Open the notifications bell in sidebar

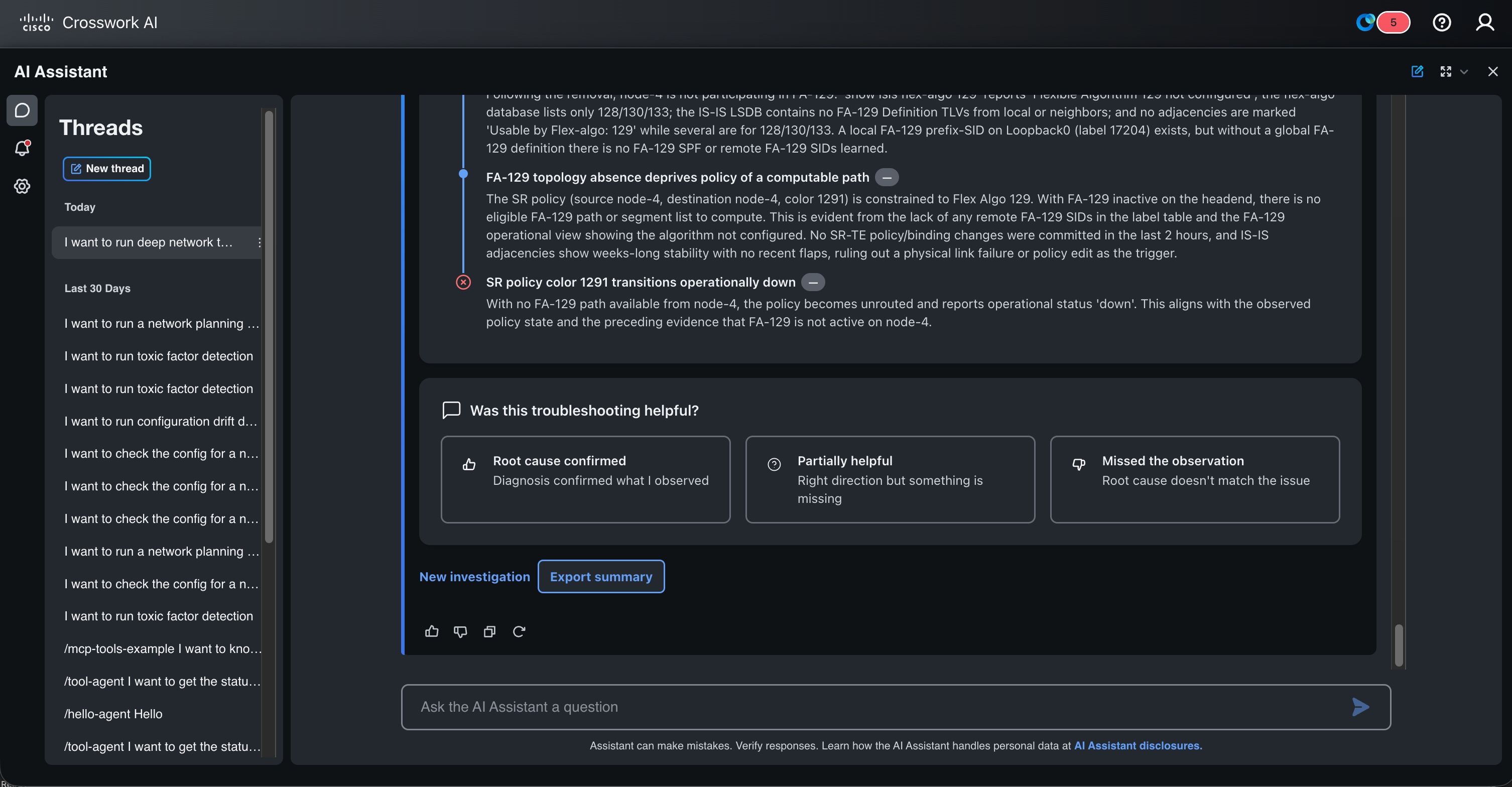pos(22,148)
